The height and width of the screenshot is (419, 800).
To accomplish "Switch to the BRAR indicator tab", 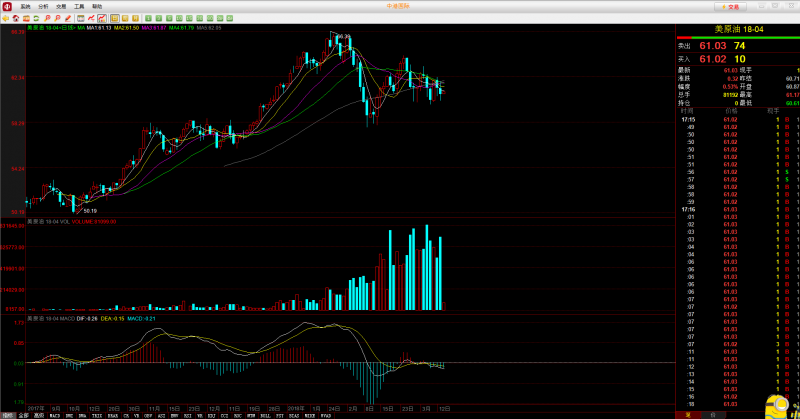I will (x=113, y=415).
